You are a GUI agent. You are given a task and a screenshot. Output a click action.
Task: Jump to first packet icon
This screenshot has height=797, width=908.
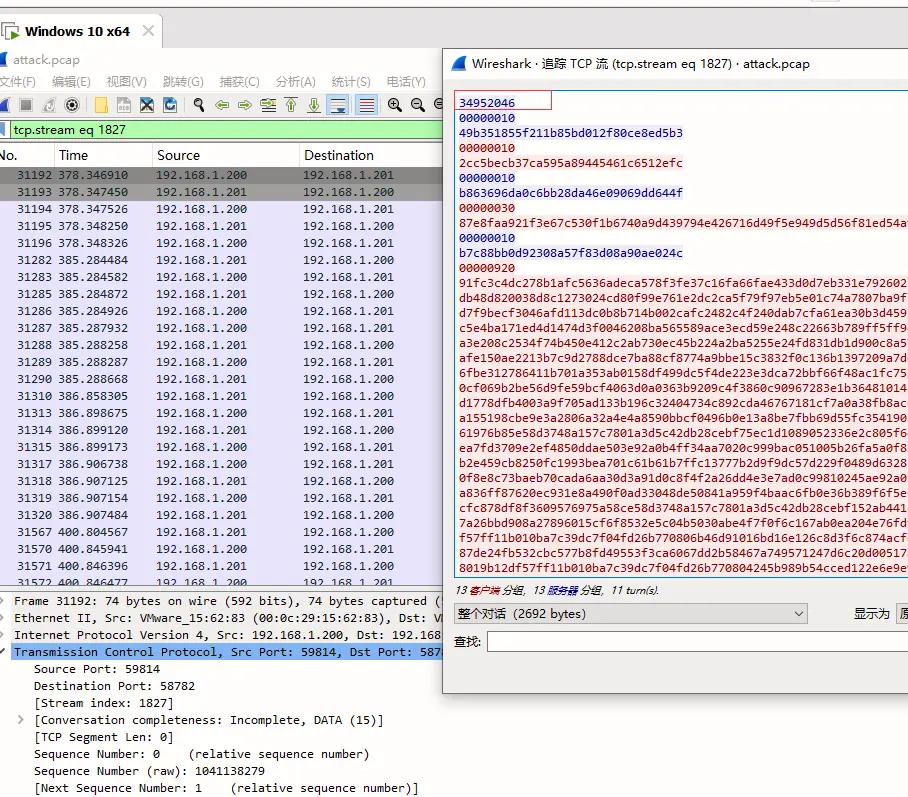pyautogui.click(x=291, y=105)
